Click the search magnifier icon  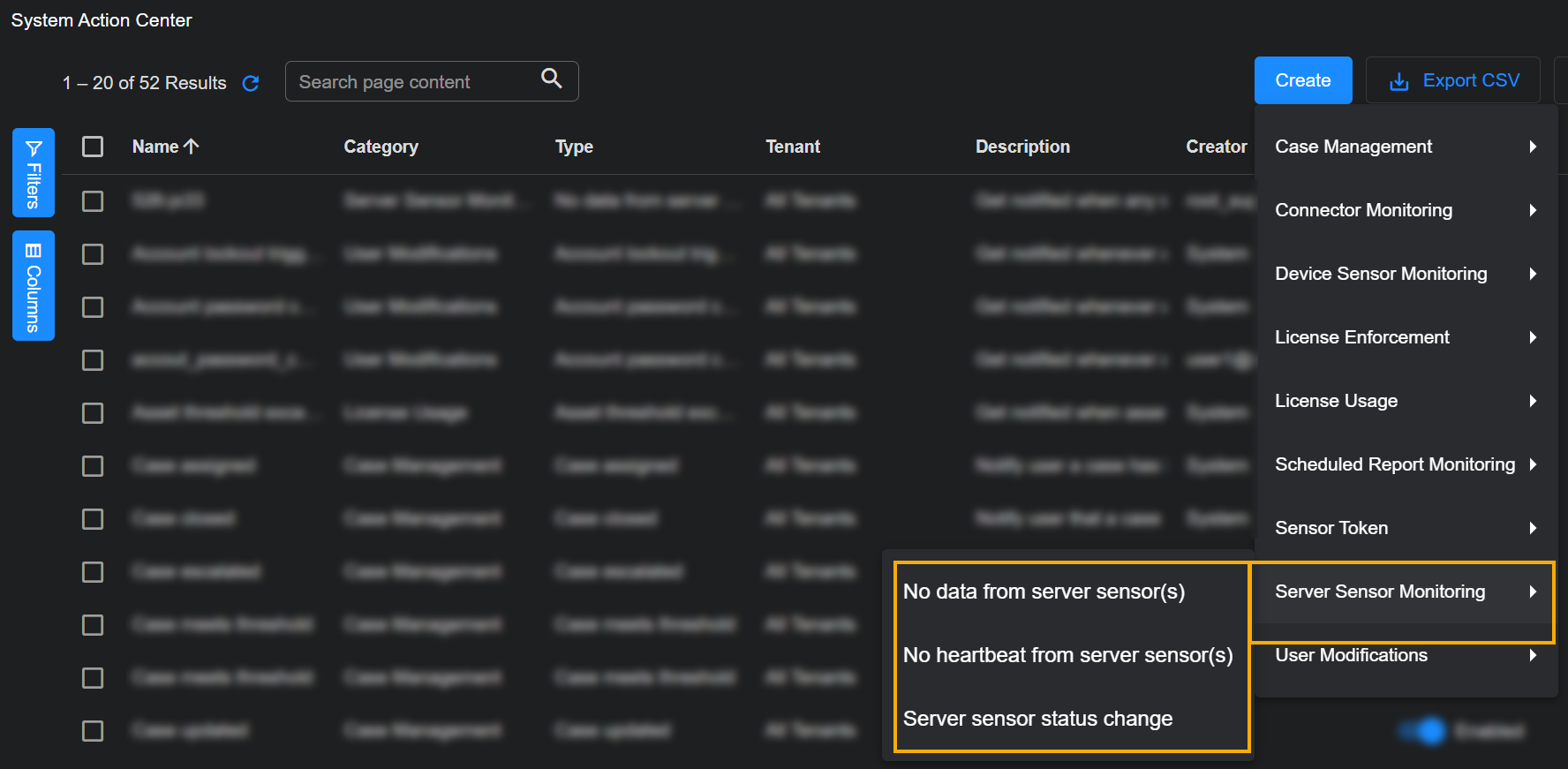click(x=552, y=79)
